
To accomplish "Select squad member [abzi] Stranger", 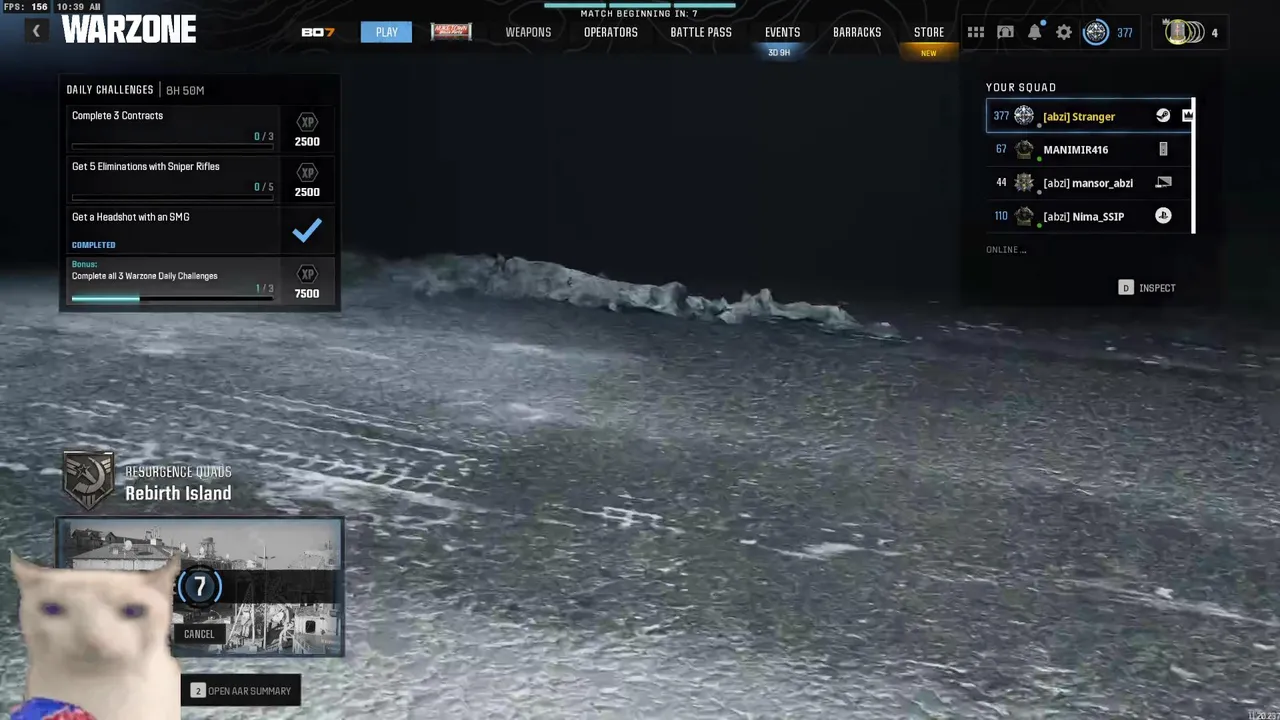I will (1089, 116).
